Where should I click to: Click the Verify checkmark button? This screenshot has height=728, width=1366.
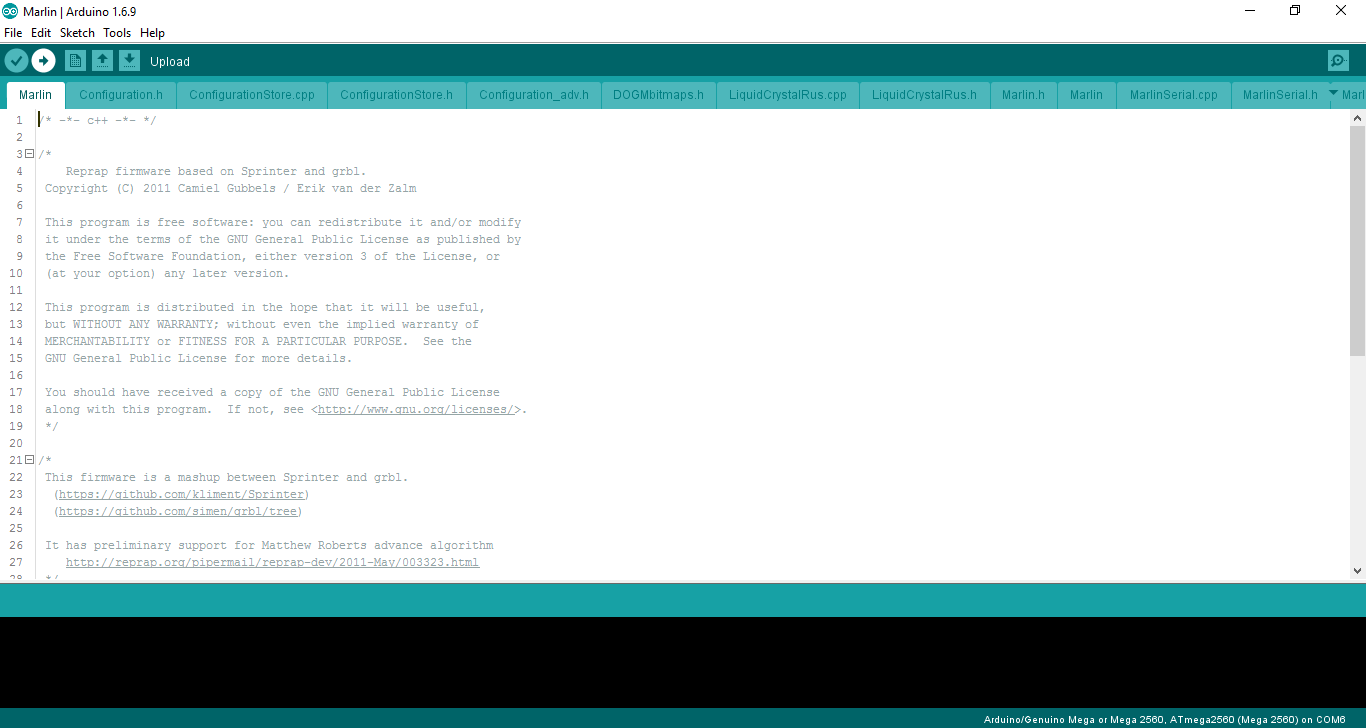pyautogui.click(x=16, y=61)
